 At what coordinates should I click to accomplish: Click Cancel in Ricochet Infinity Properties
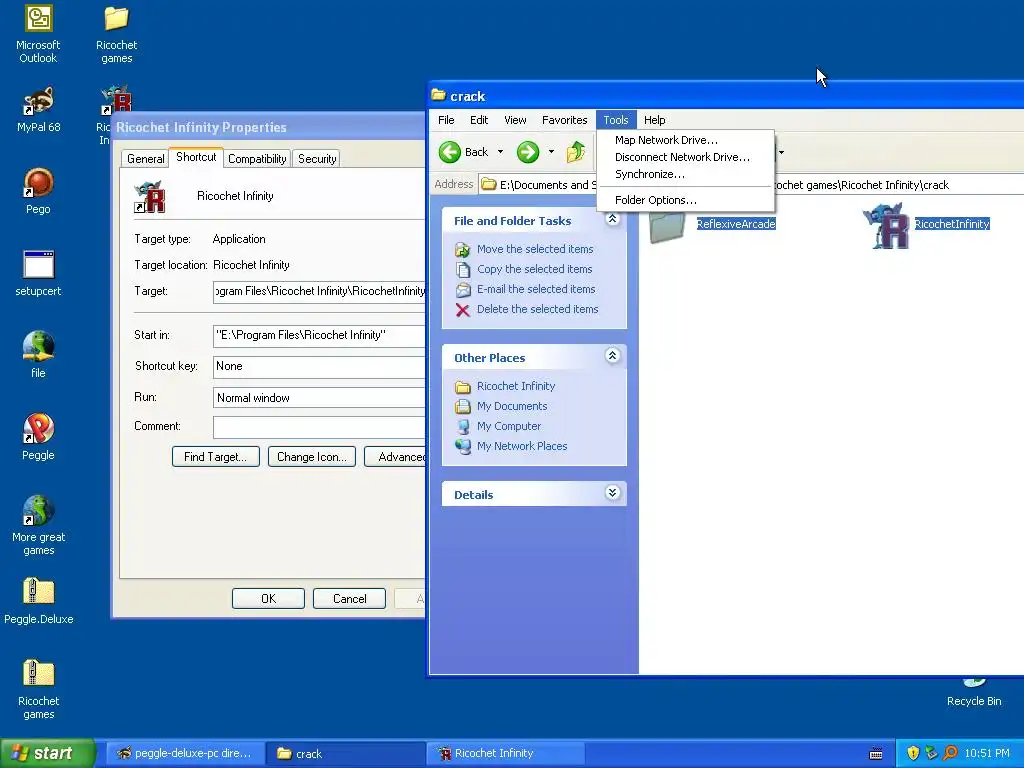[349, 599]
